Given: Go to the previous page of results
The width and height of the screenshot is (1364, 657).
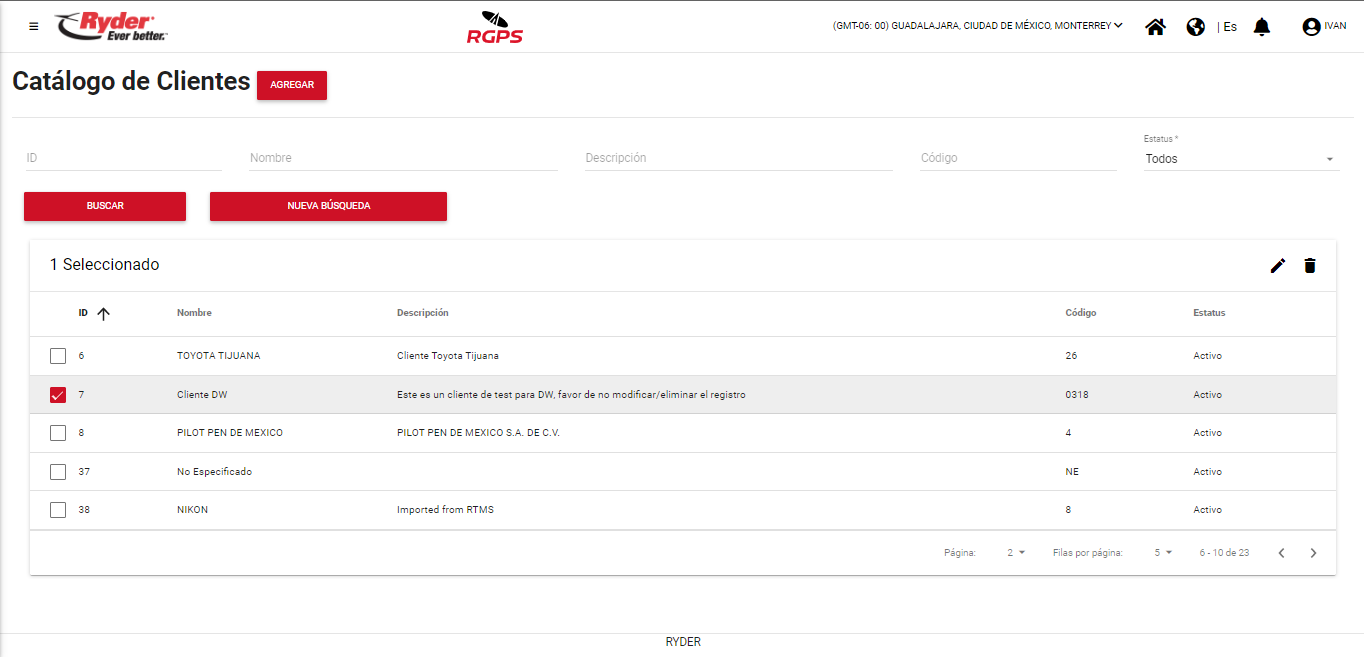Looking at the screenshot, I should point(1281,553).
